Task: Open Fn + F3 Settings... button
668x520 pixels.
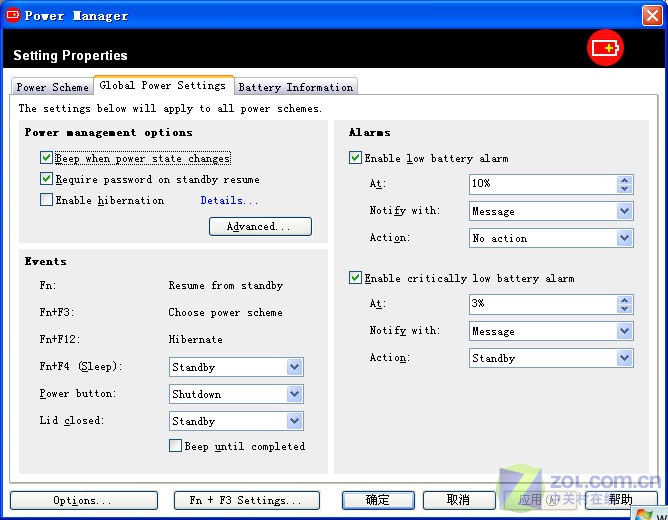Action: [247, 500]
